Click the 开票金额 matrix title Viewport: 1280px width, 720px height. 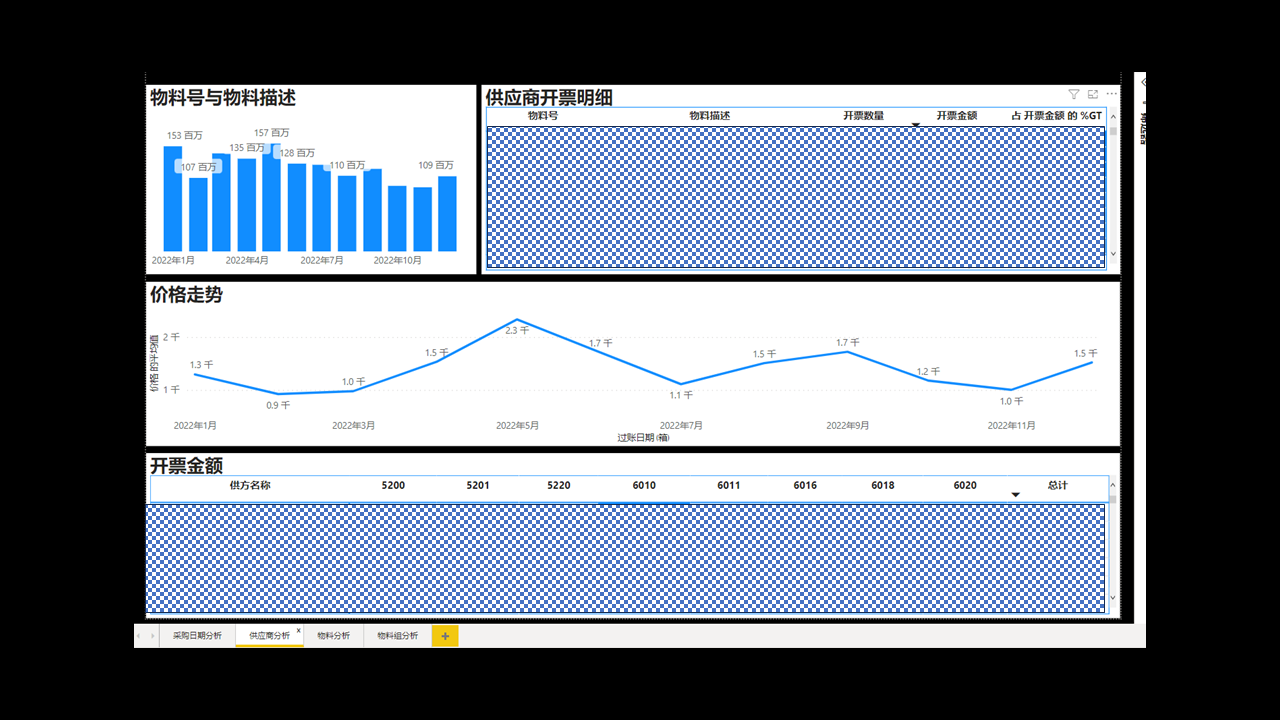coord(186,466)
